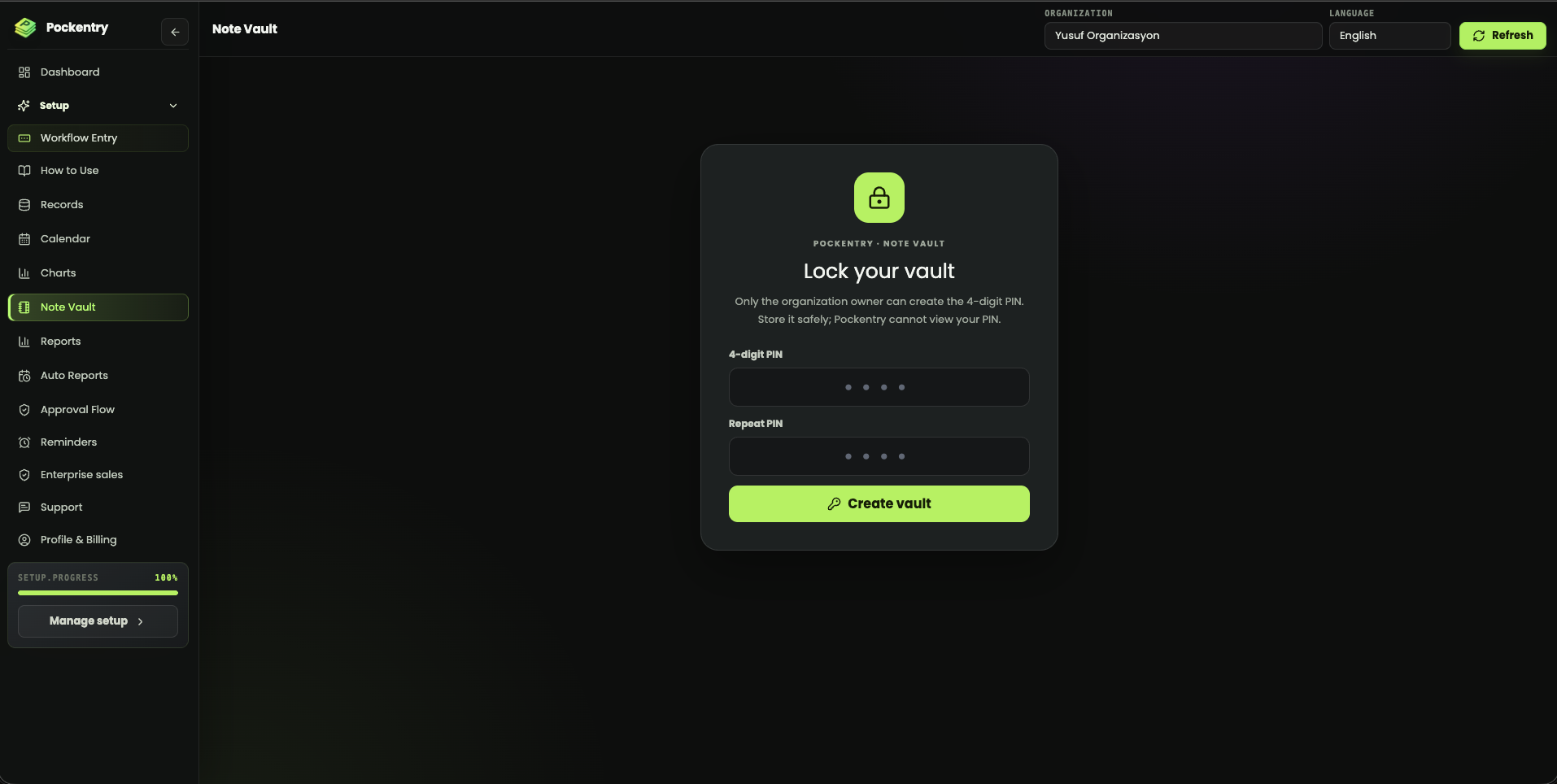Go to Support
1557x784 pixels.
[98, 507]
